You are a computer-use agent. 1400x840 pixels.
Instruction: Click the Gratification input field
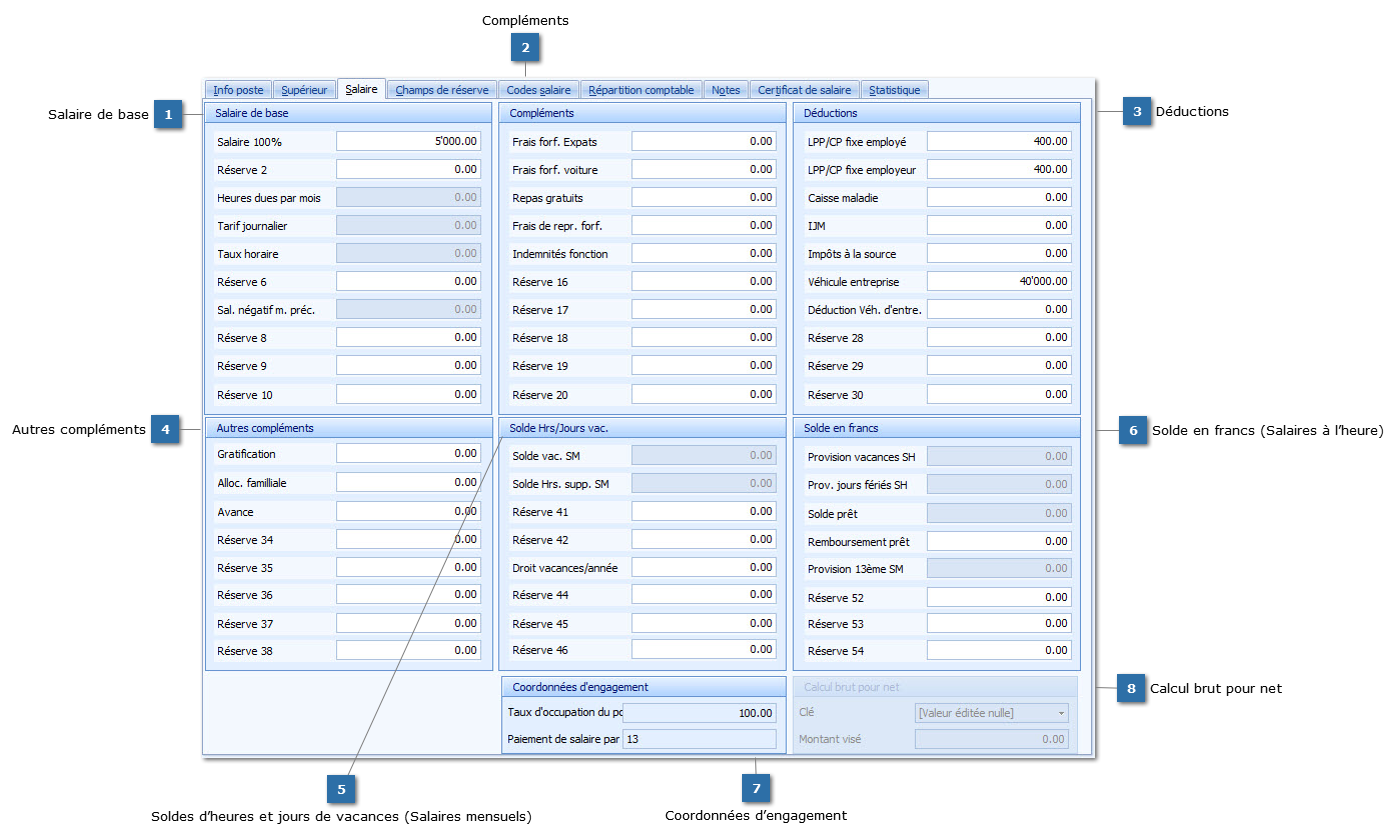point(408,454)
